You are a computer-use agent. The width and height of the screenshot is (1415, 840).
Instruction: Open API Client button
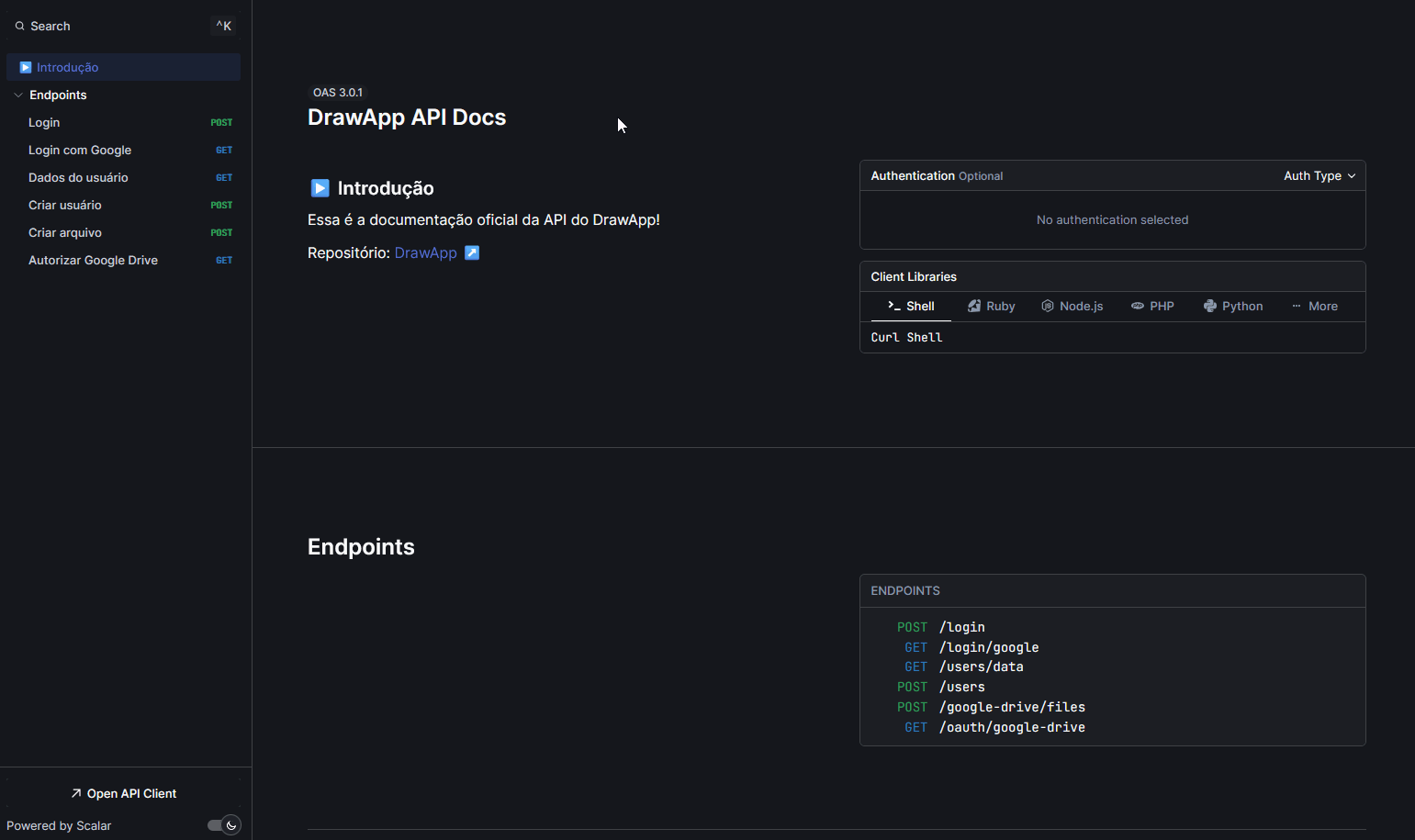pyautogui.click(x=124, y=793)
